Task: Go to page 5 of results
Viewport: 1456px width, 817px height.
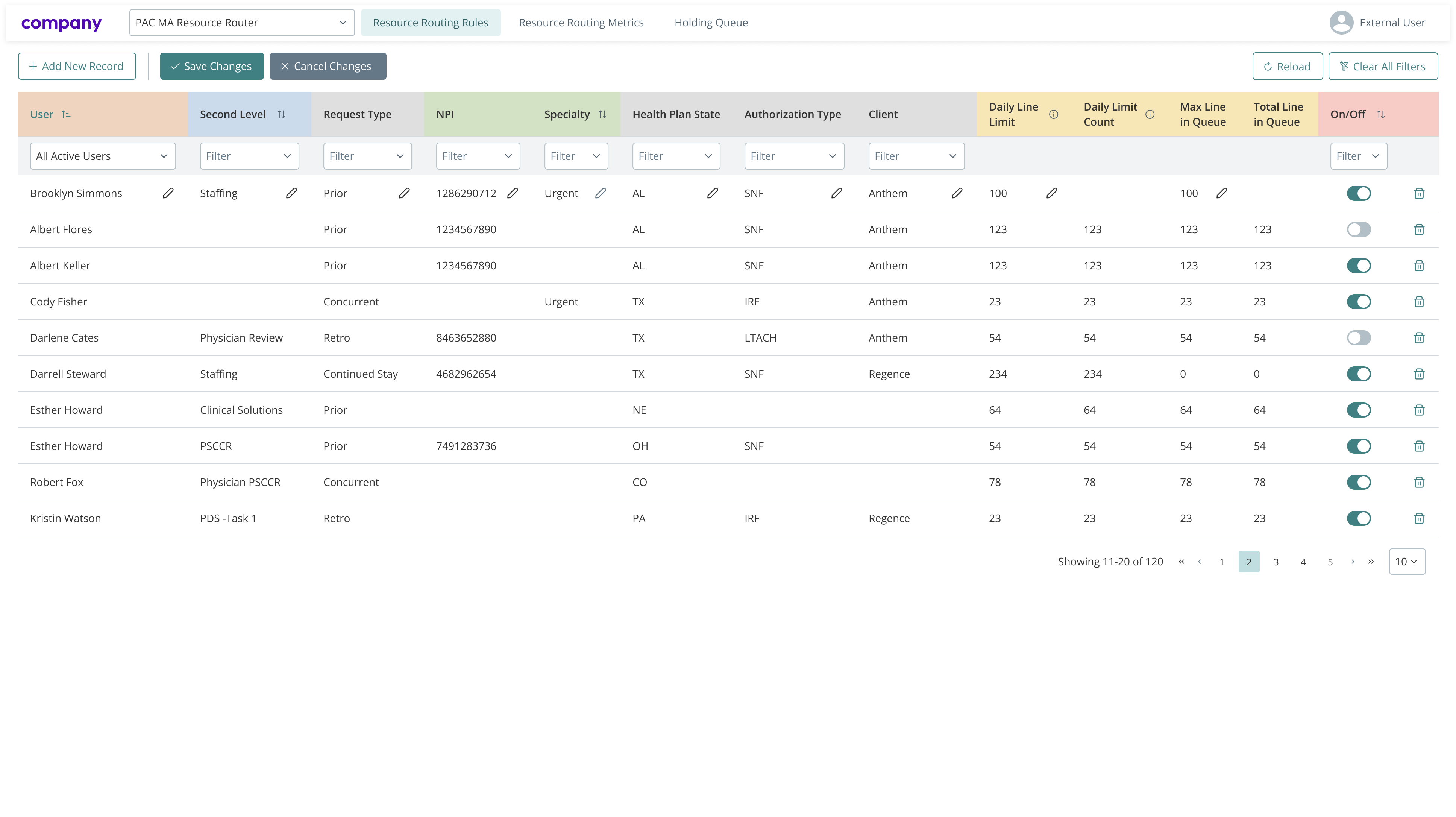Action: pyautogui.click(x=1330, y=562)
